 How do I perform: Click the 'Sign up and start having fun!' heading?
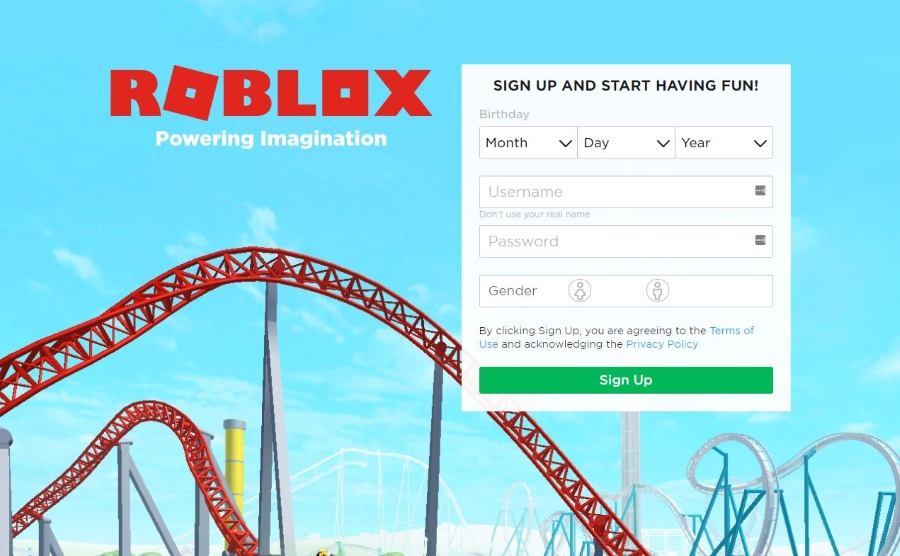coord(626,85)
